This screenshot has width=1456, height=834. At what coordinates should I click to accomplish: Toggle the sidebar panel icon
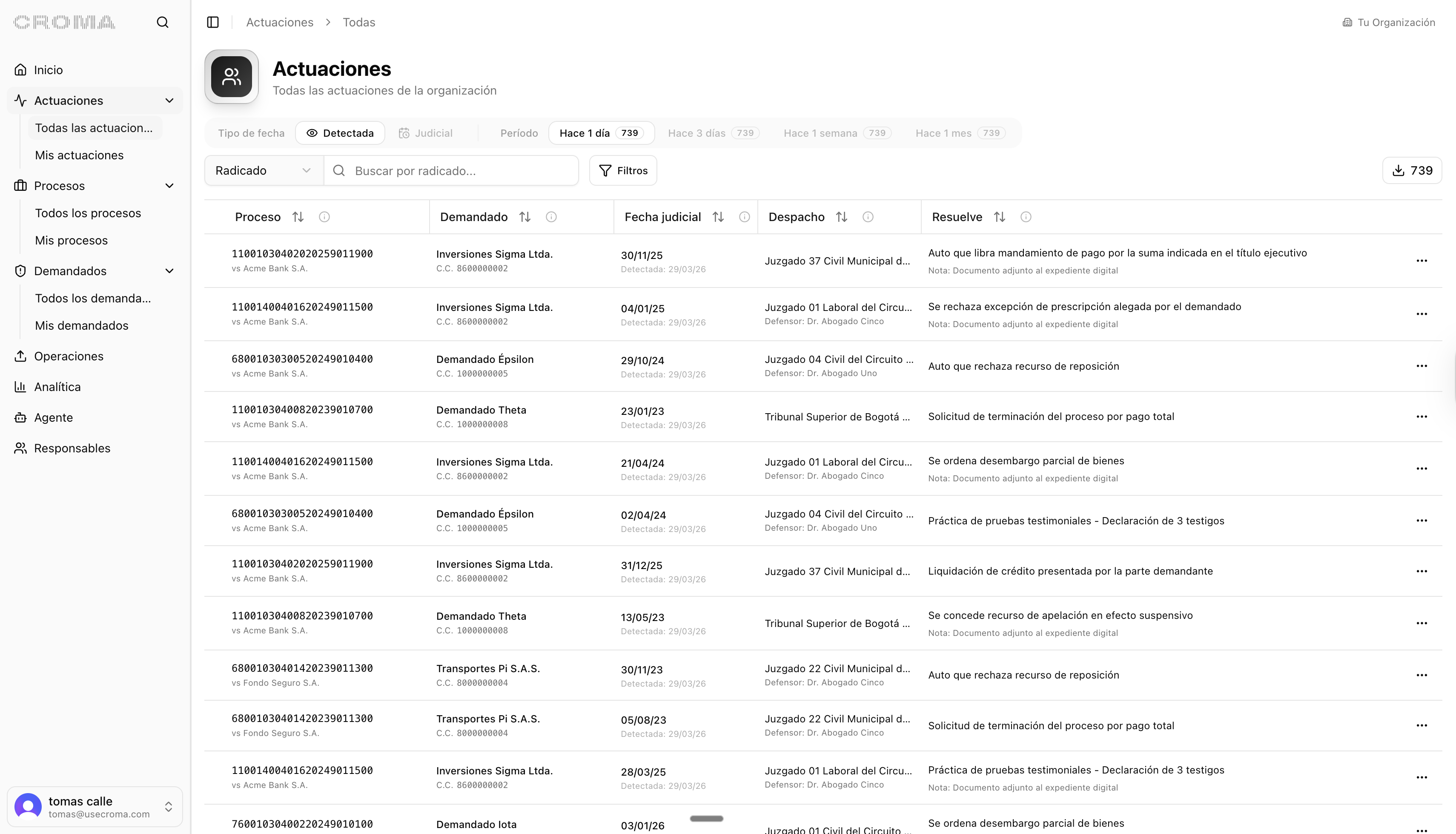tap(213, 22)
